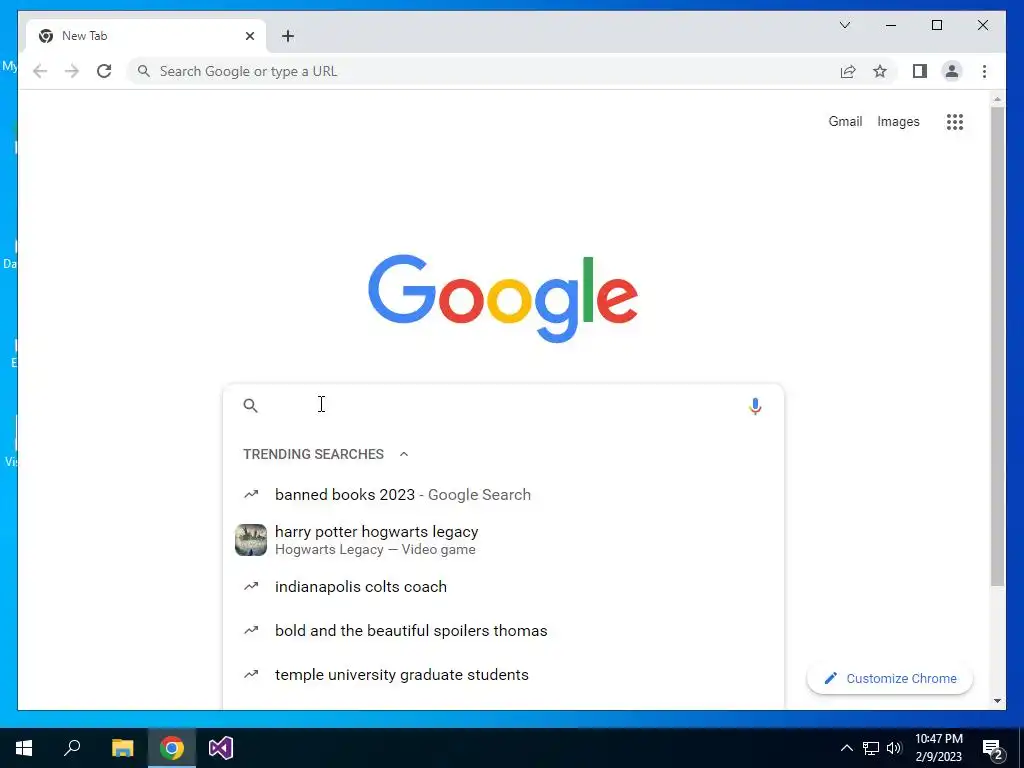The width and height of the screenshot is (1024, 768).
Task: Open the notification center icon
Action: click(x=993, y=749)
